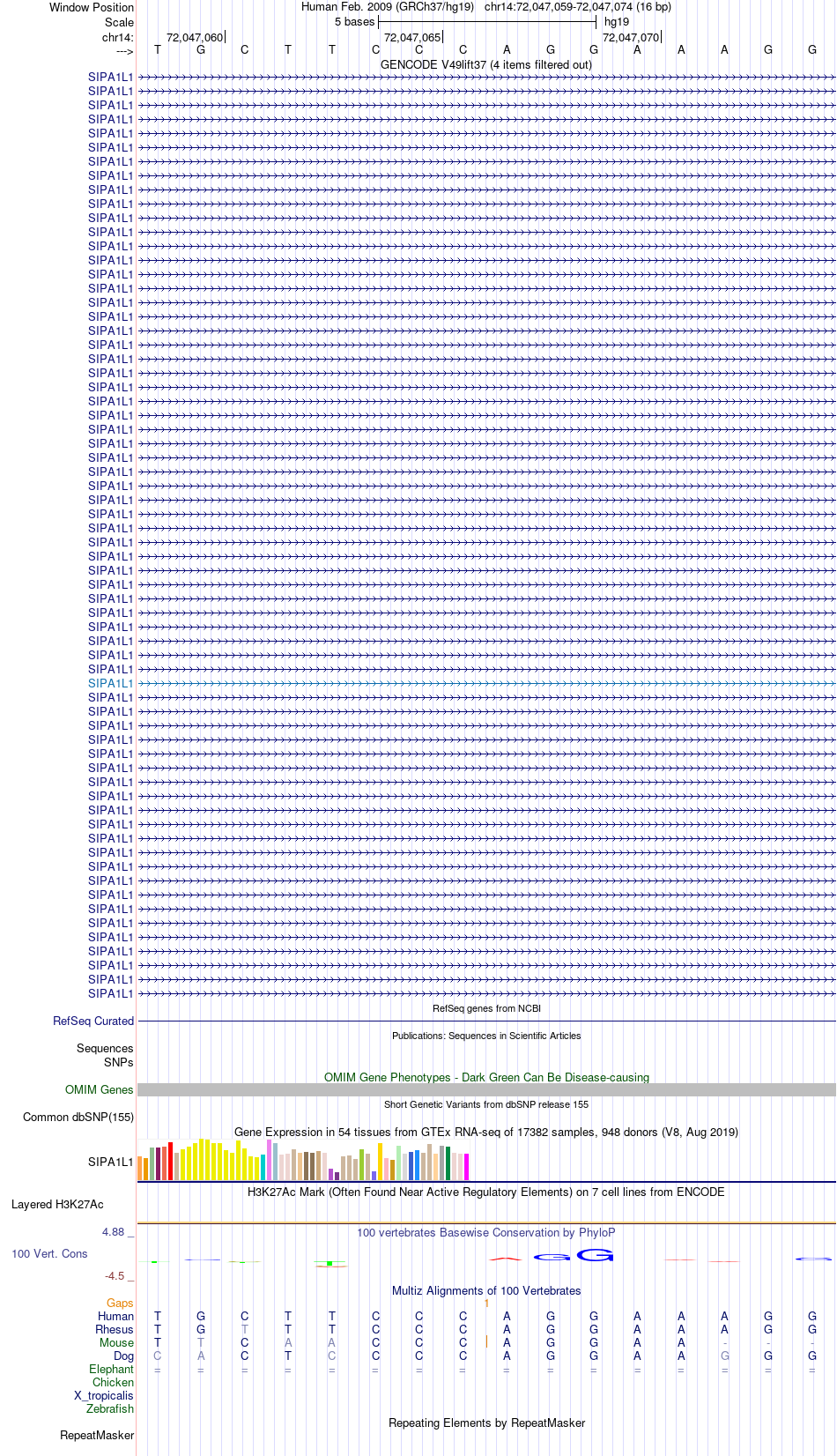Click the GTEx Gene Expression track title

(486, 1132)
